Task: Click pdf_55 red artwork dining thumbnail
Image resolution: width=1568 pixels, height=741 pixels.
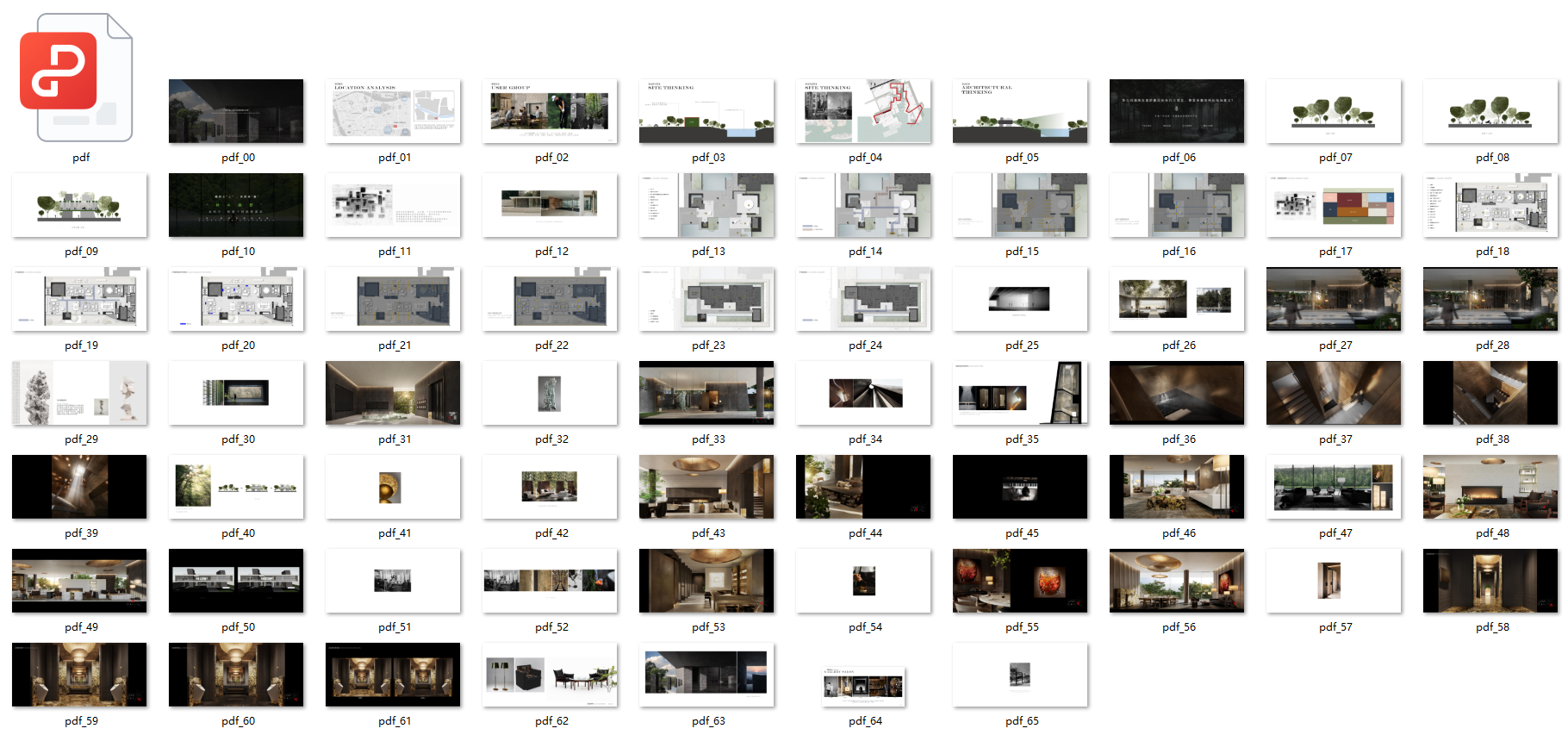Action: [x=1020, y=581]
